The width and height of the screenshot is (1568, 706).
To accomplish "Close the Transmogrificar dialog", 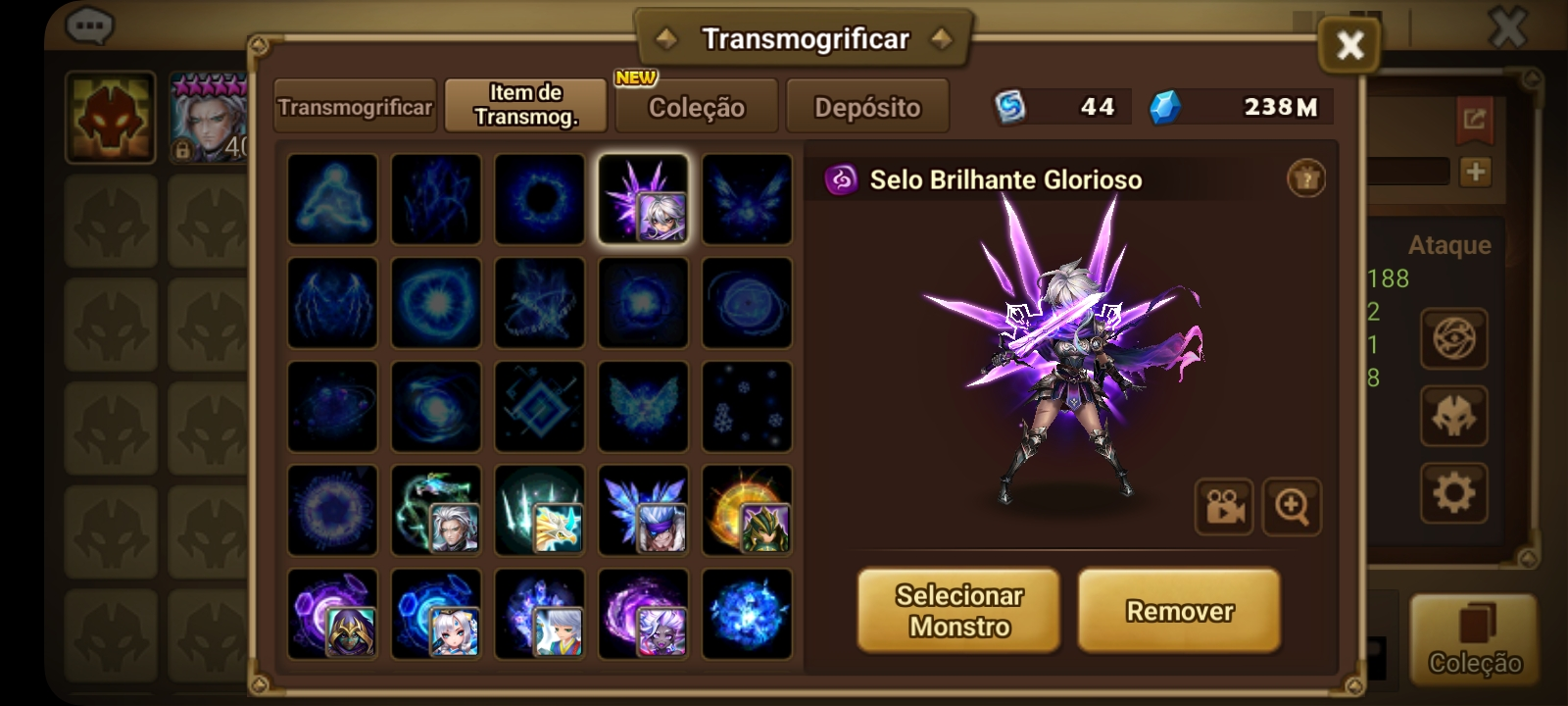I will pos(1349,44).
